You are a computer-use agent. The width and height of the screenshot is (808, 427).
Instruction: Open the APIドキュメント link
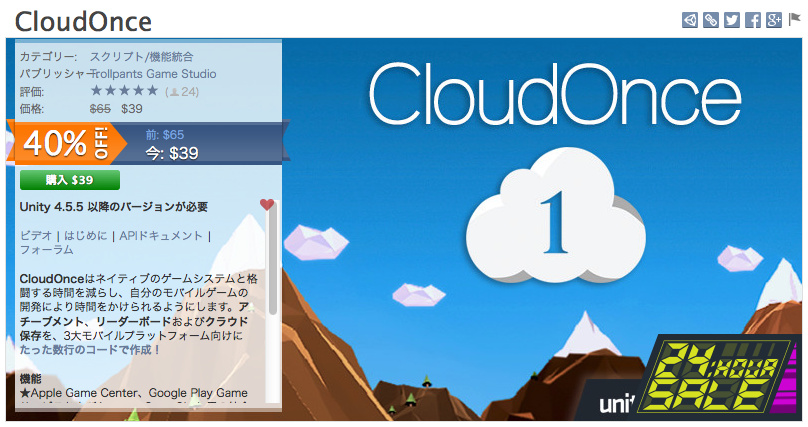click(x=161, y=235)
